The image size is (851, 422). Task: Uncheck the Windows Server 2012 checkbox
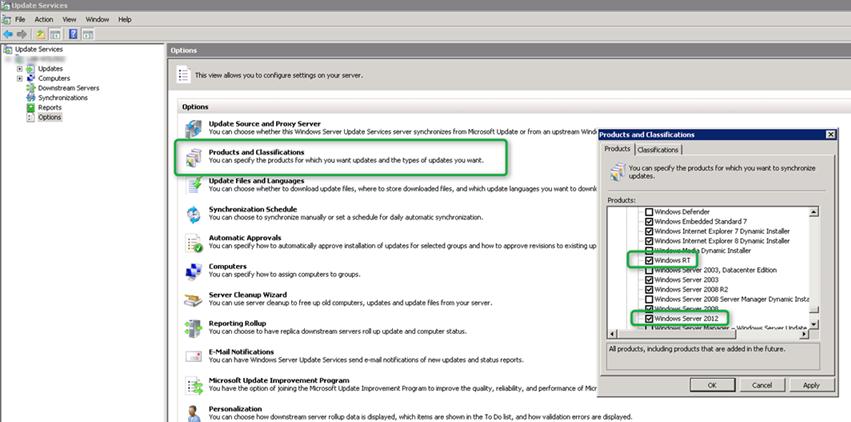pyautogui.click(x=649, y=319)
